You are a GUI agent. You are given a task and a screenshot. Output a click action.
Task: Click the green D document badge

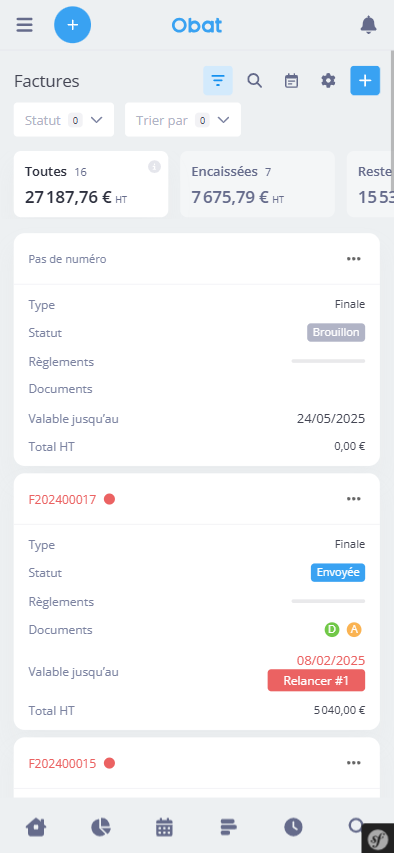pyautogui.click(x=332, y=630)
